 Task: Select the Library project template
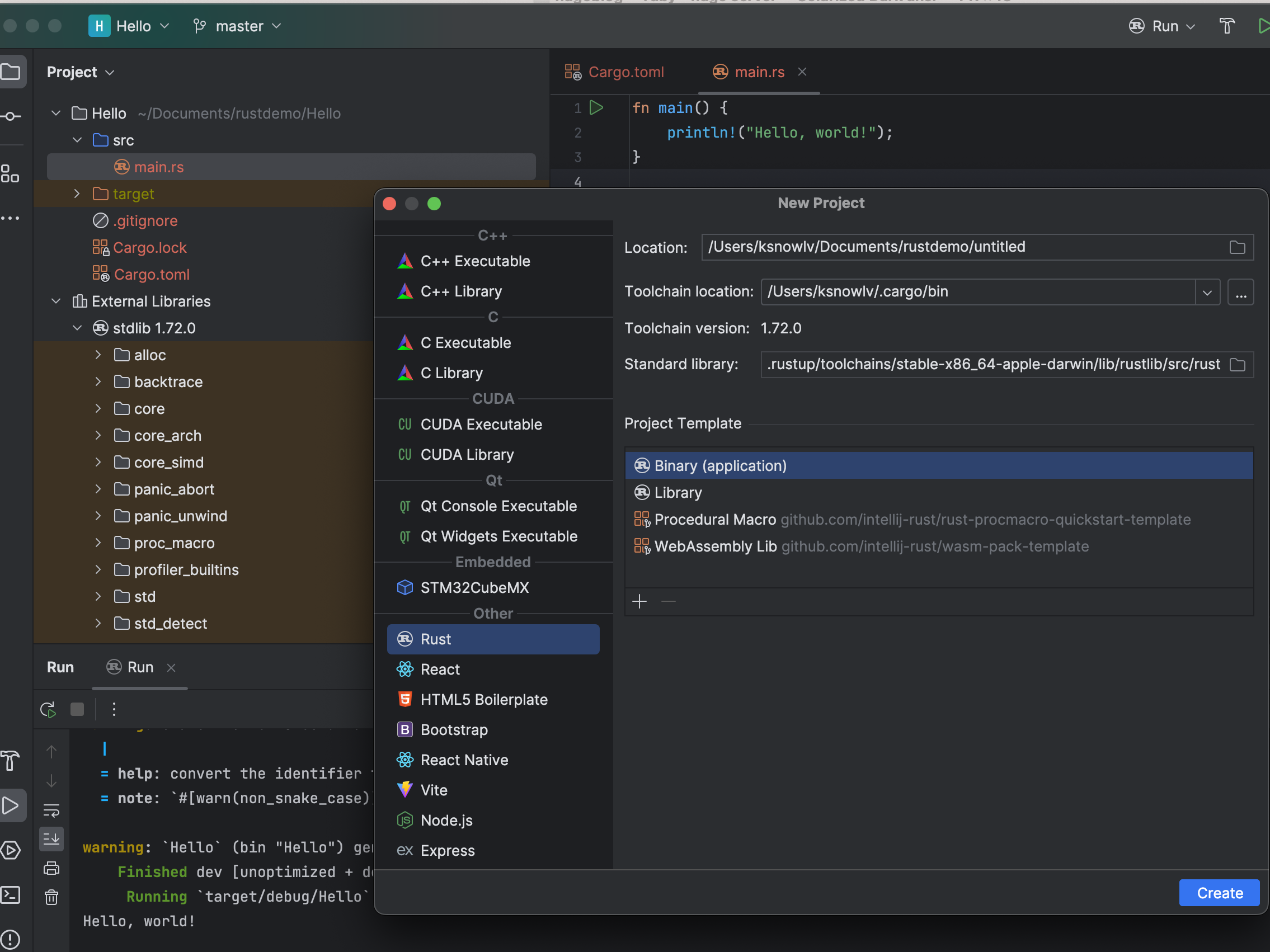[x=678, y=492]
